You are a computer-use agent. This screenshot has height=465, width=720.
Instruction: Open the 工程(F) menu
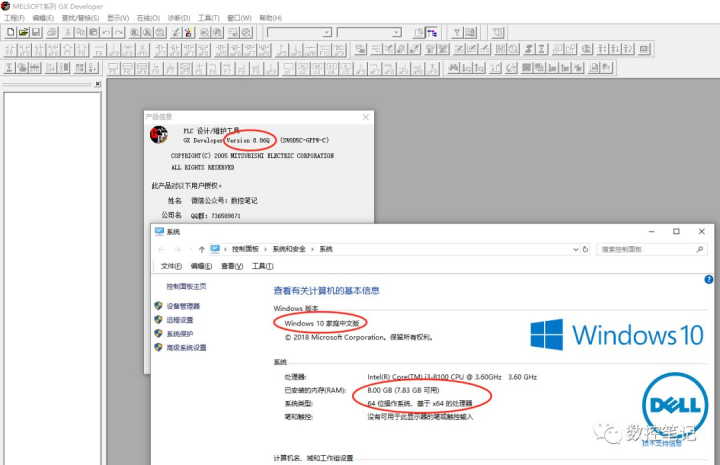pyautogui.click(x=14, y=18)
